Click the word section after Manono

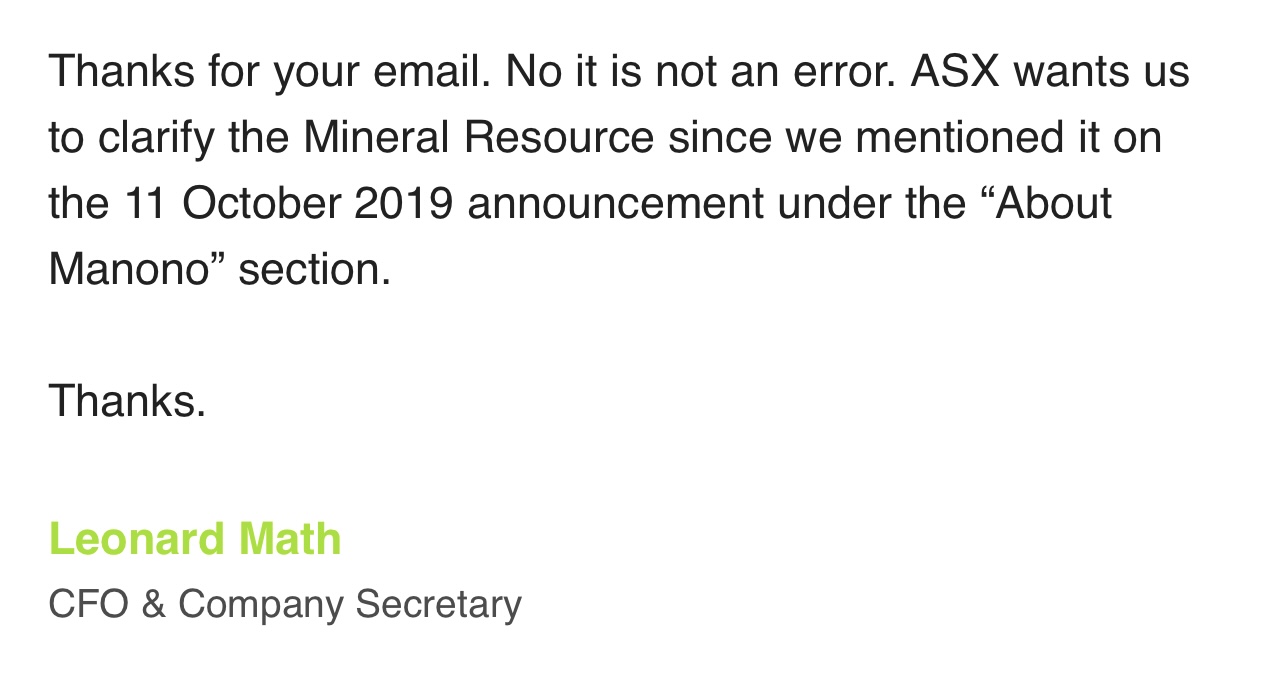click(315, 270)
